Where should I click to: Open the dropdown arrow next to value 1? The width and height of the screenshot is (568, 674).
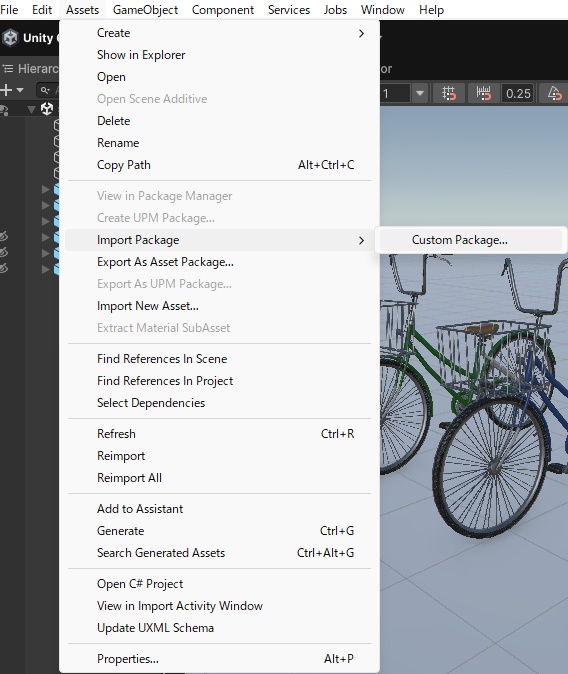[x=420, y=93]
